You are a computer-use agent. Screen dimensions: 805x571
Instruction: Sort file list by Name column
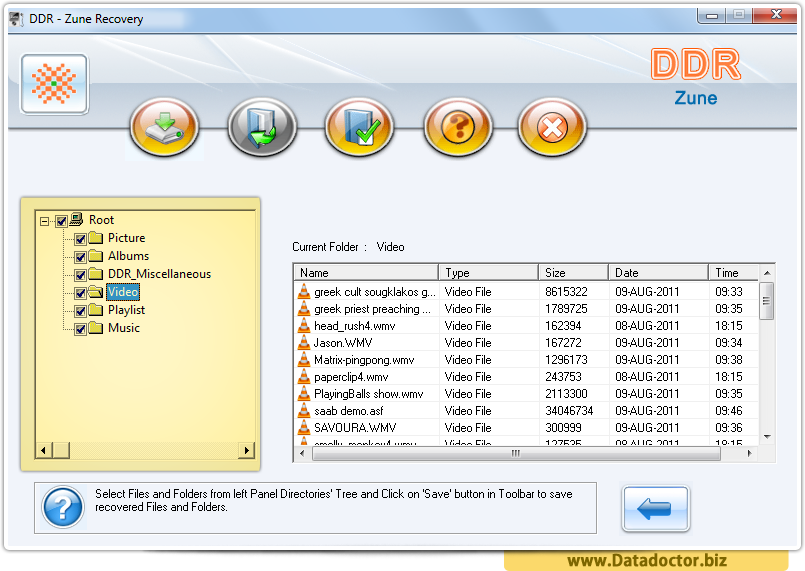pyautogui.click(x=366, y=273)
